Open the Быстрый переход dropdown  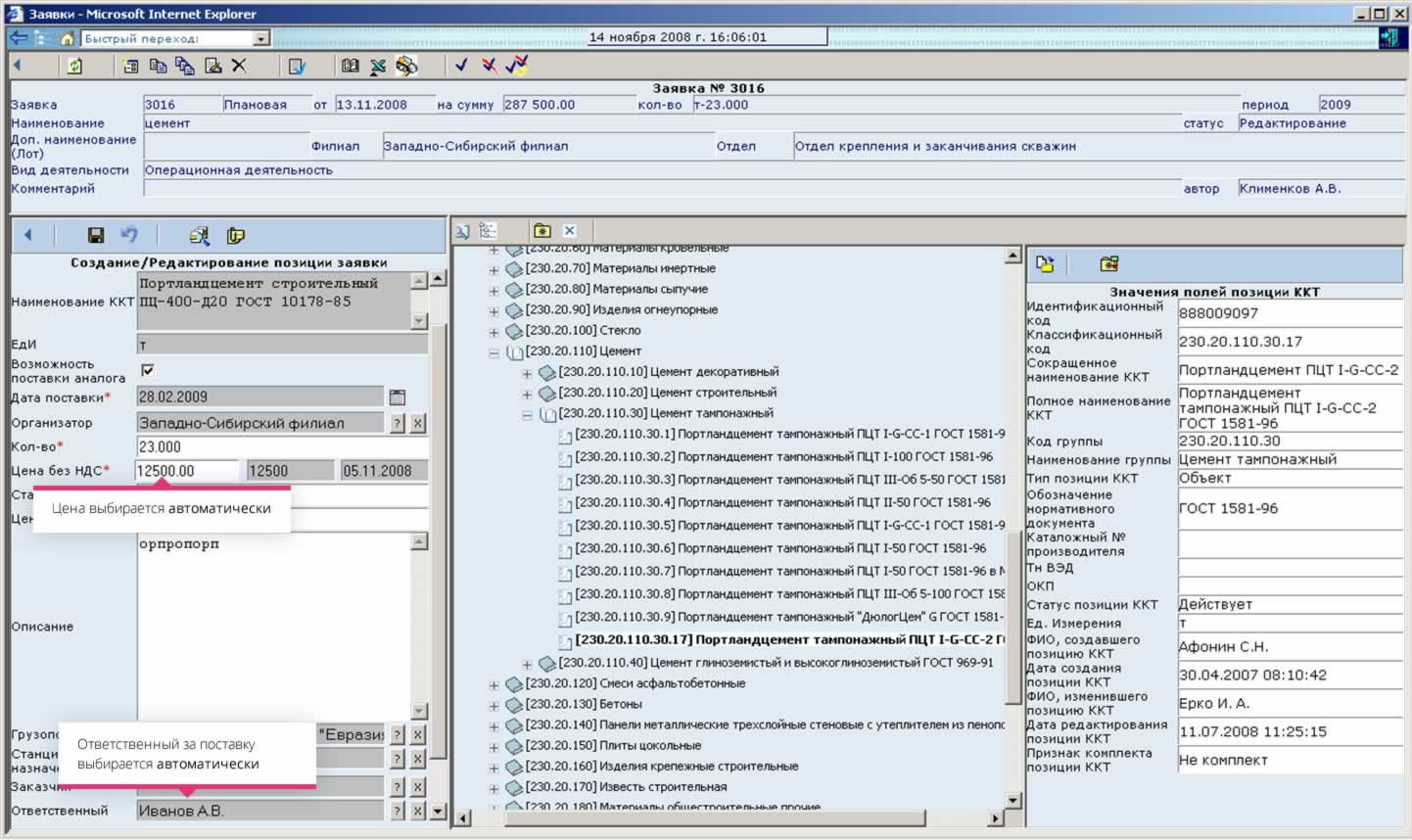(260, 38)
